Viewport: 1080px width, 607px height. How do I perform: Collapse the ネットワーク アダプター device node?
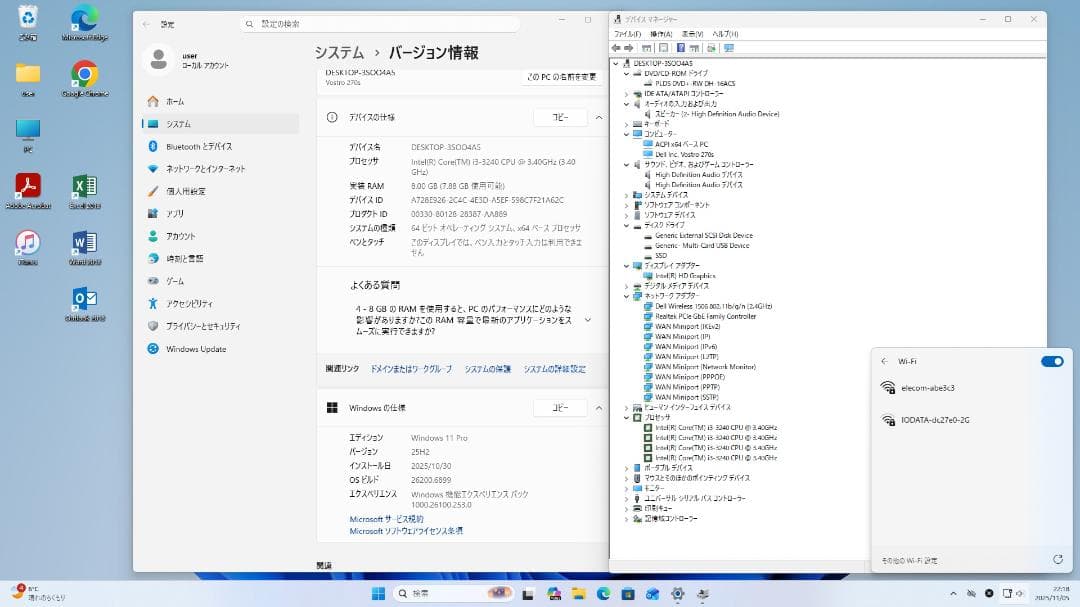[625, 295]
